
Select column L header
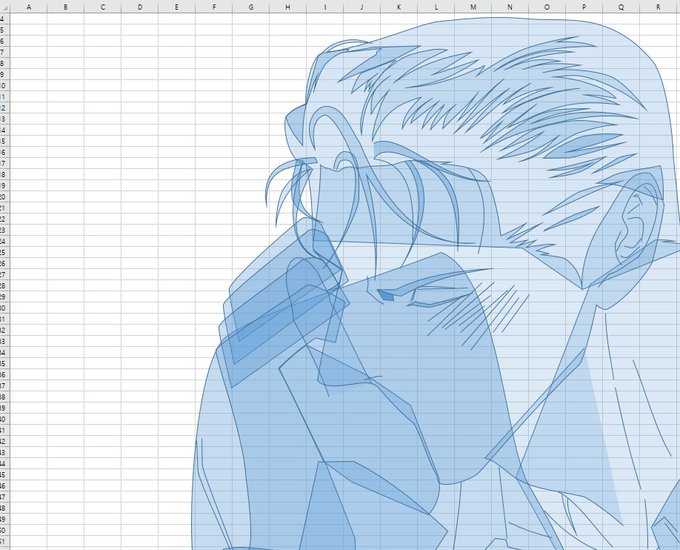pyautogui.click(x=436, y=7)
